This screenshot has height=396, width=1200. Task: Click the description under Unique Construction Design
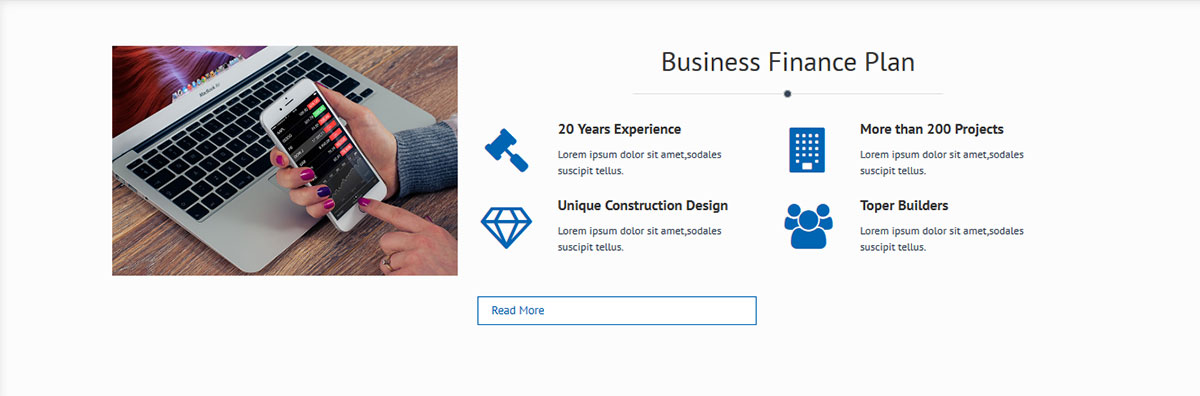click(640, 239)
